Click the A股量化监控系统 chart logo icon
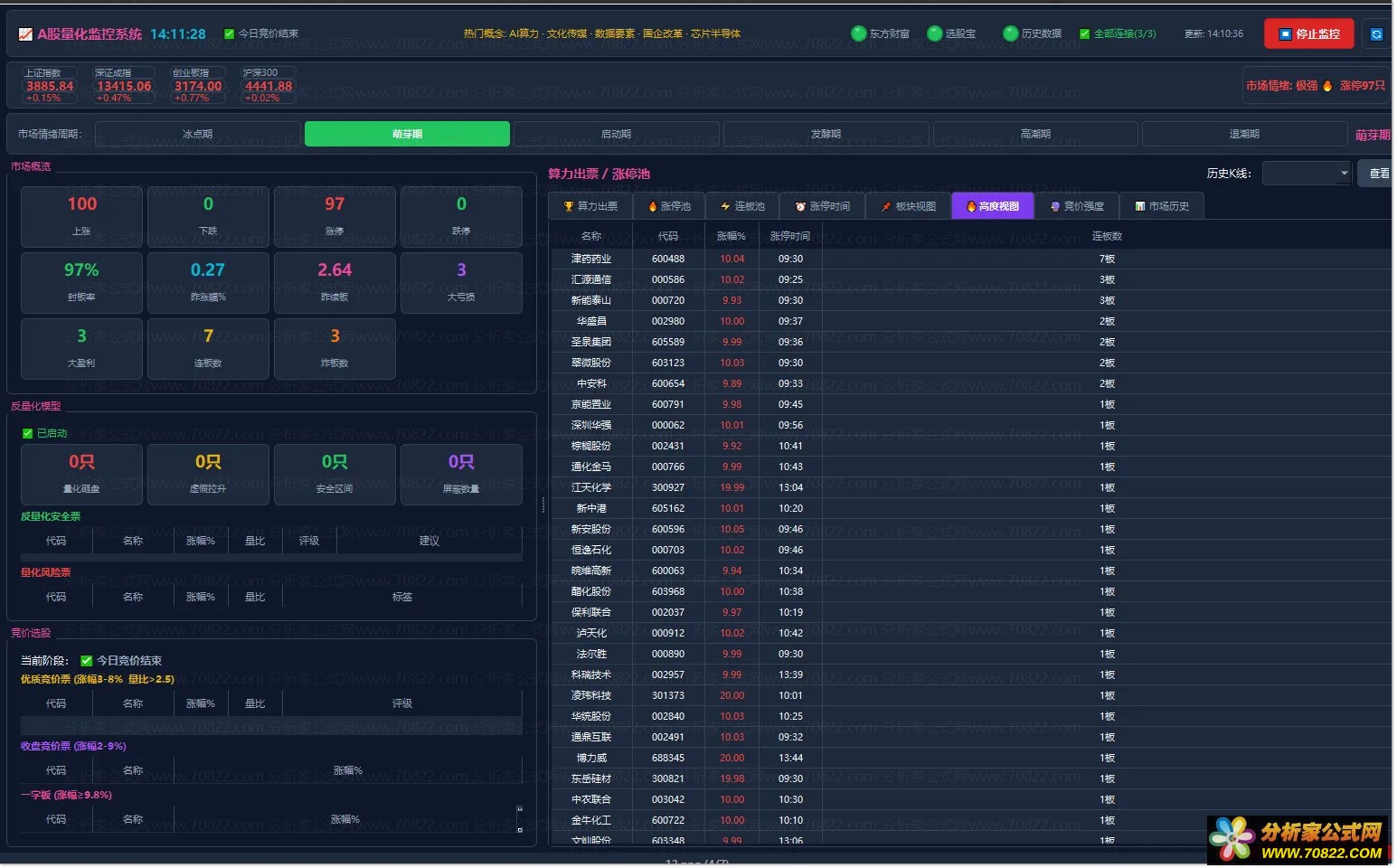1397x868 pixels. [25, 34]
